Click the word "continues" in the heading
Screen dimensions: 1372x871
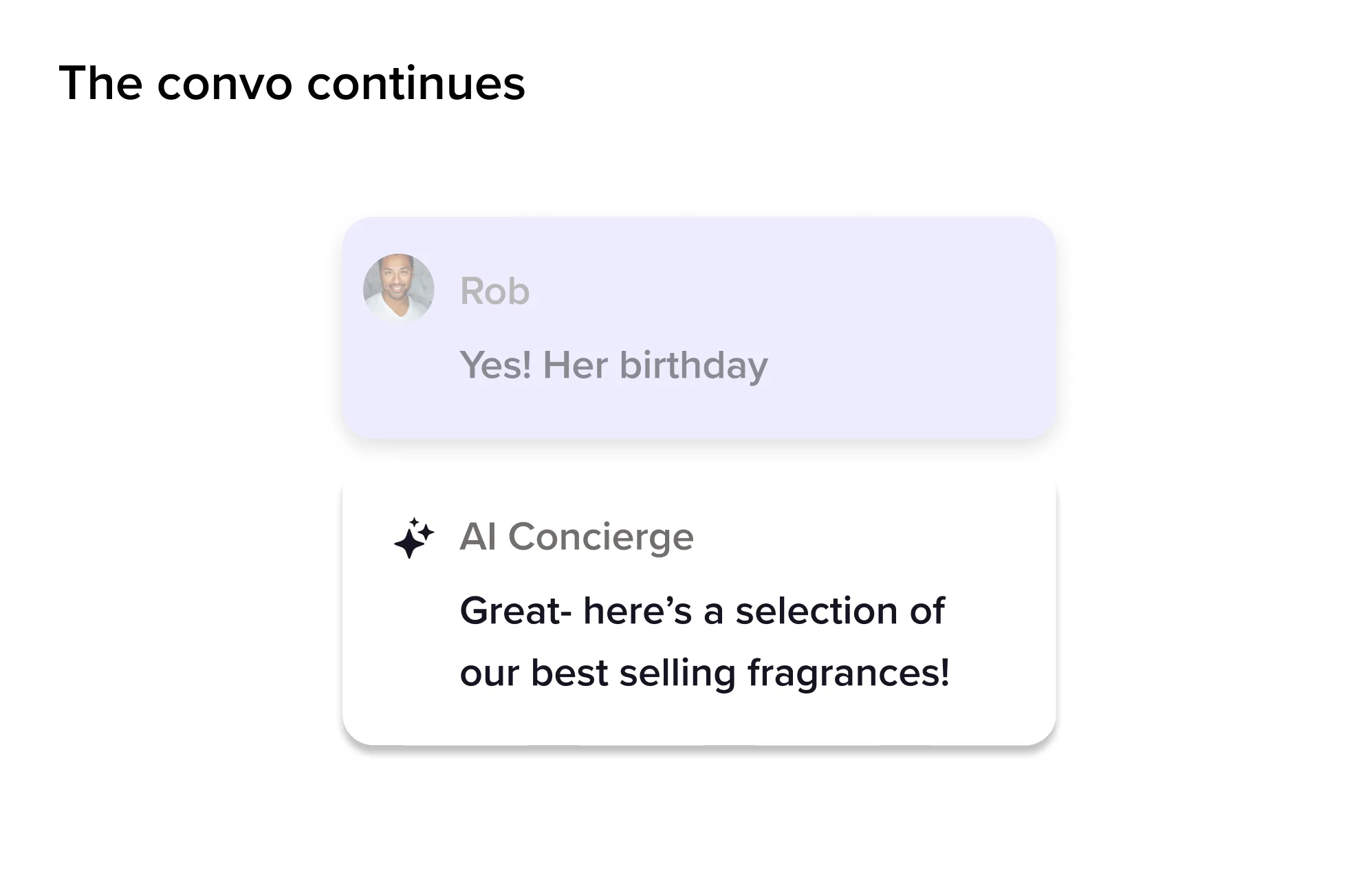pos(415,84)
